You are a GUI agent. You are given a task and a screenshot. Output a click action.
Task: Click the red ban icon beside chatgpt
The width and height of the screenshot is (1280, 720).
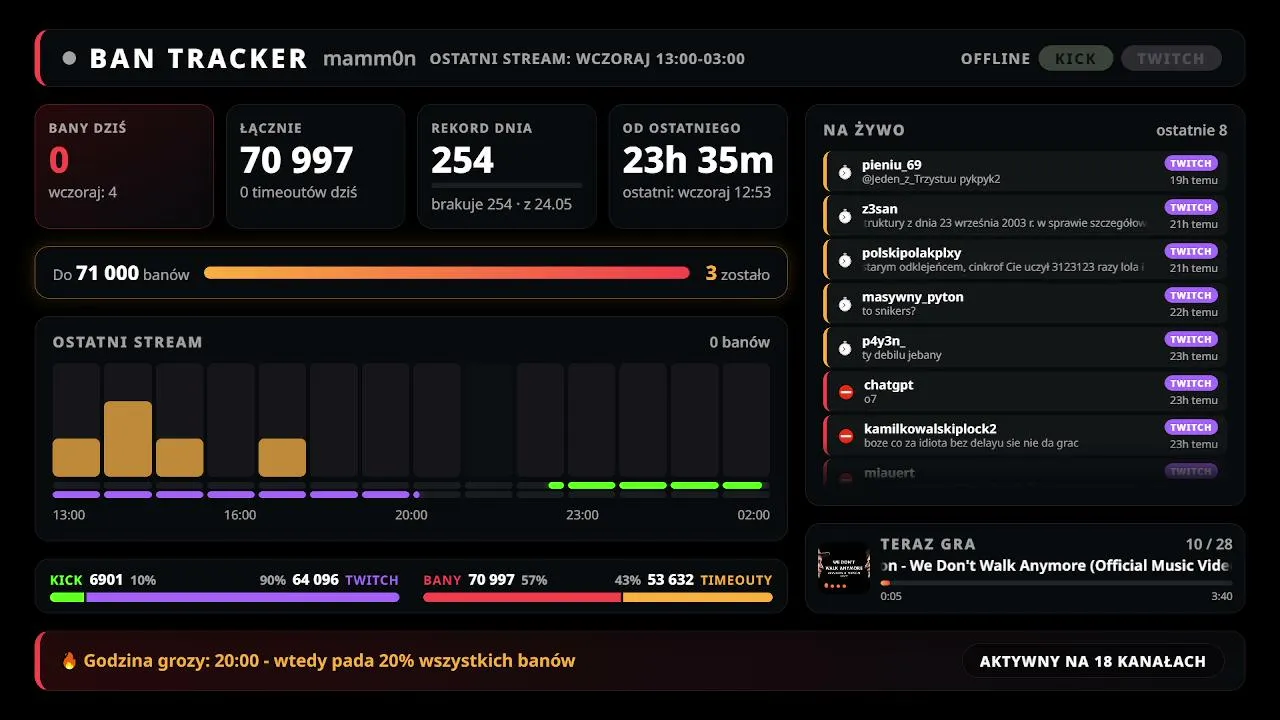[846, 392]
